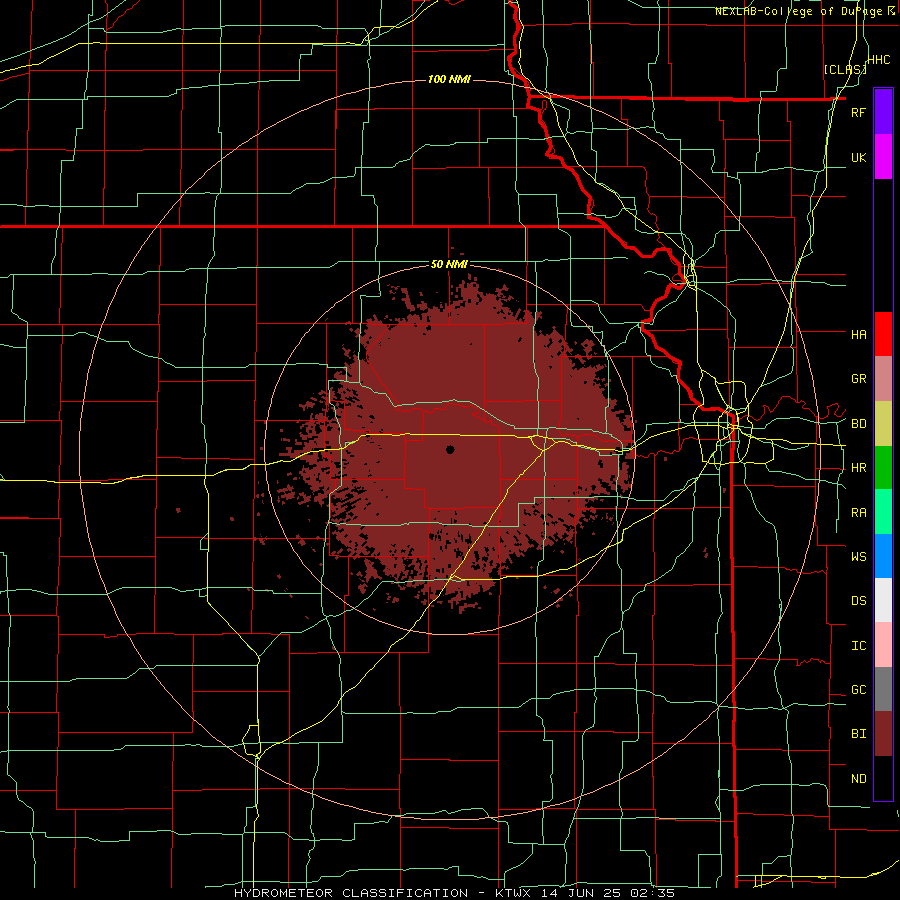Click the WS blue legend swatch
The width and height of the screenshot is (900, 900).
click(x=883, y=556)
